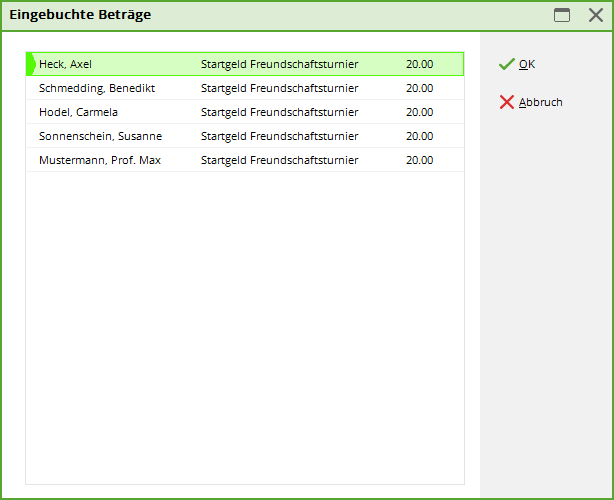Screen dimensions: 614x500
Task: Click Startgeld Freundschaftsturnier in Schmedding's row
Action: (279, 88)
